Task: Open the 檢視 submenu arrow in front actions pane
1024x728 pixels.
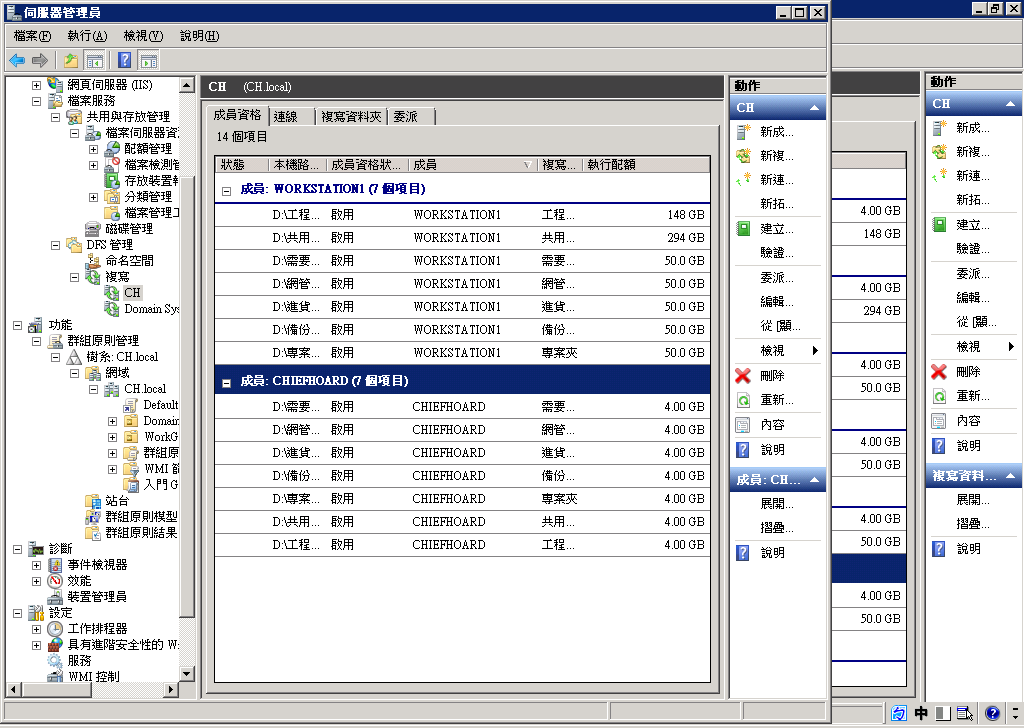Action: click(x=815, y=351)
